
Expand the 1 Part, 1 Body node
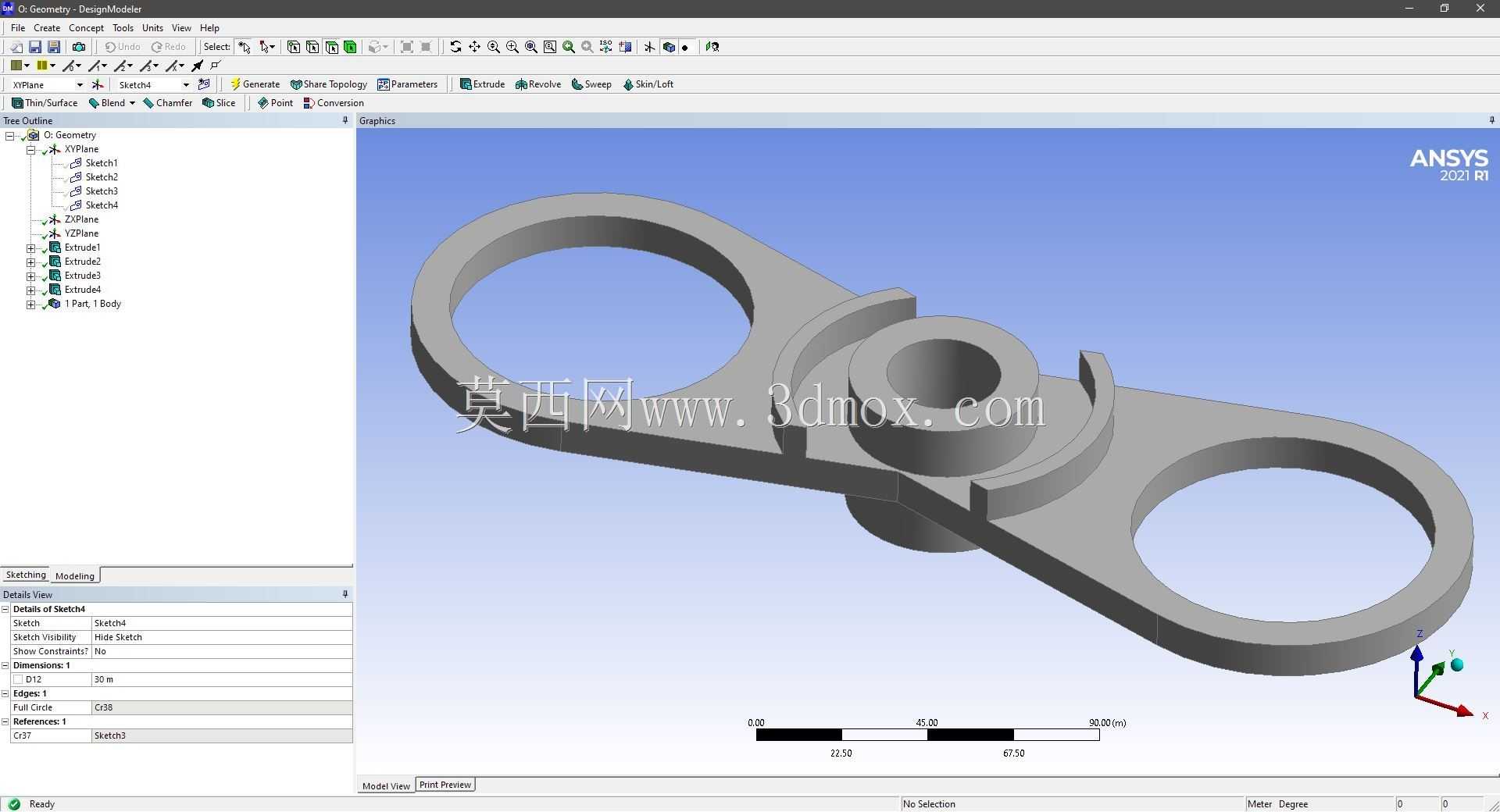30,304
